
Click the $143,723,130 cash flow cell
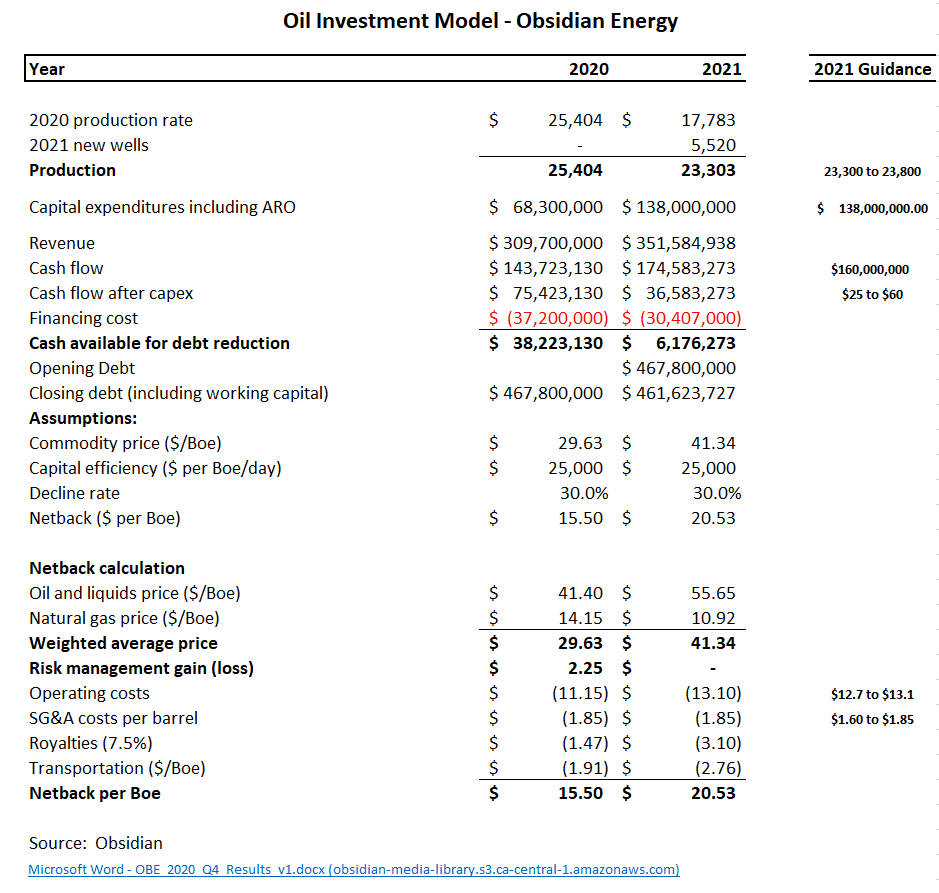(546, 268)
